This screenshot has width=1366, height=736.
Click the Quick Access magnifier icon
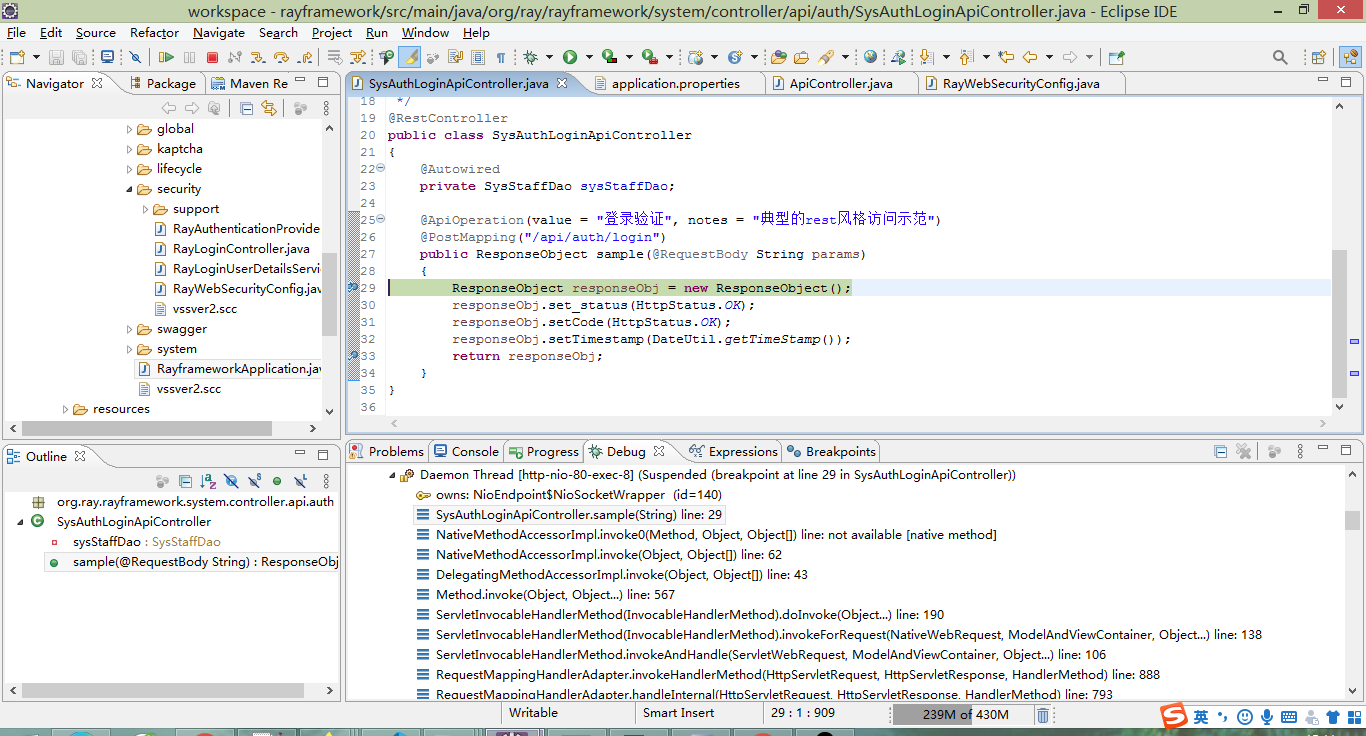(1280, 57)
